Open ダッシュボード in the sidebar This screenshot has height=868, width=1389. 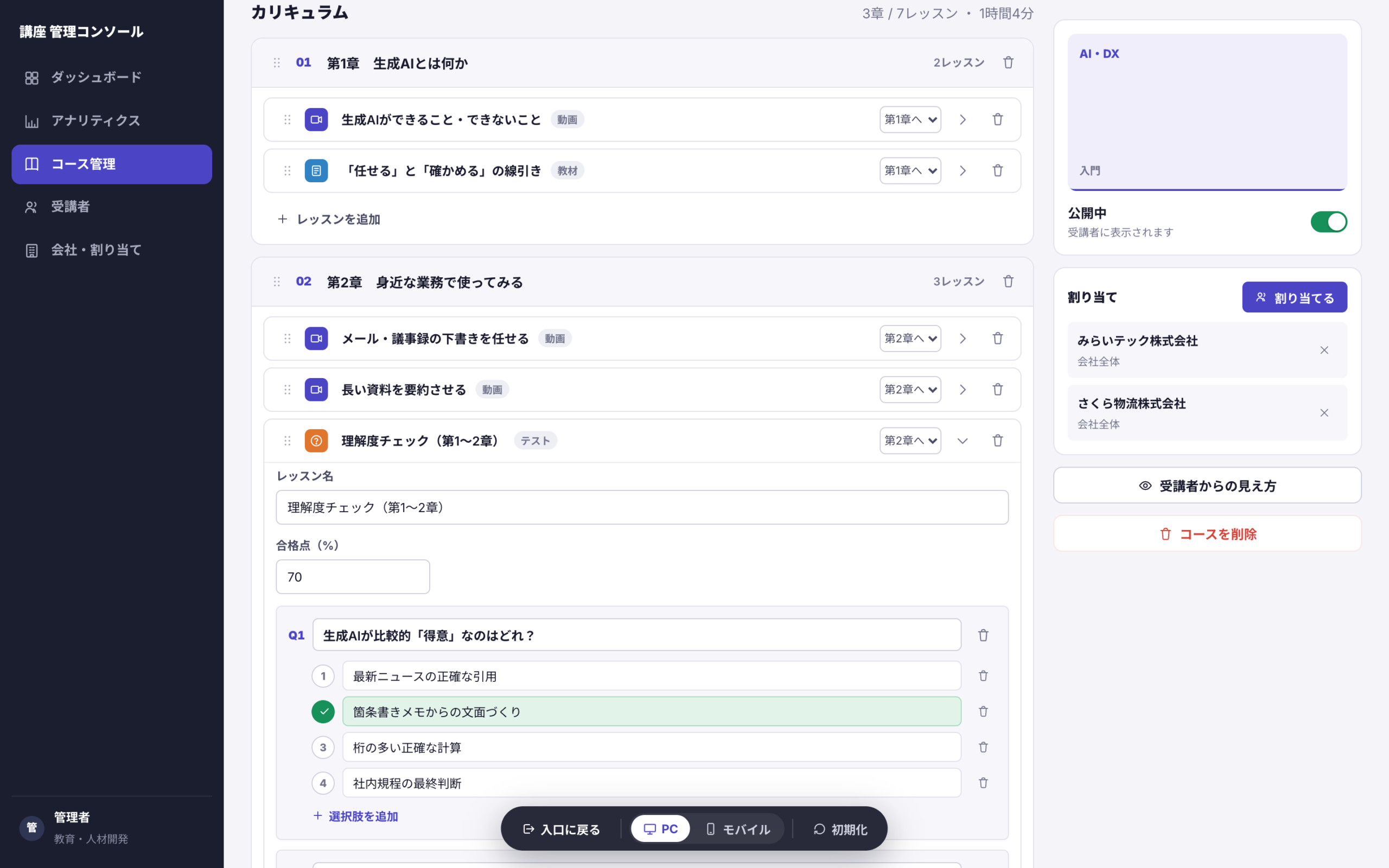(x=111, y=78)
